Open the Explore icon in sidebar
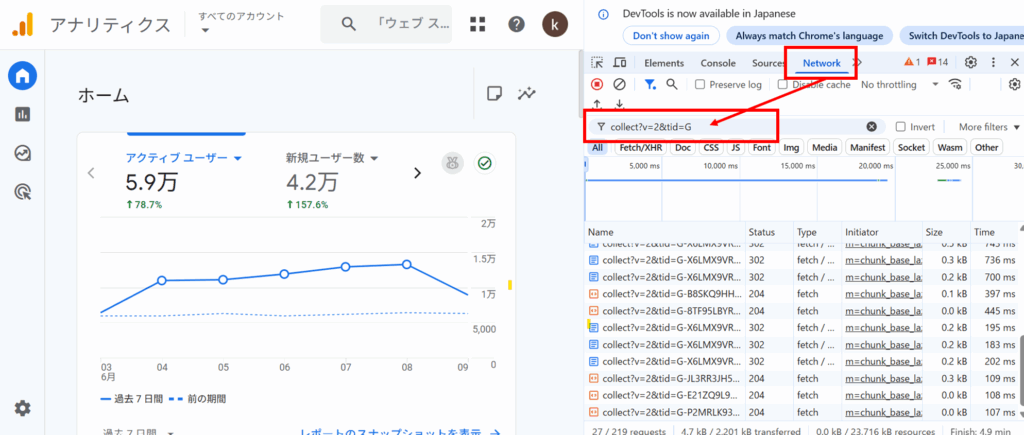The height and width of the screenshot is (435, 1024). (x=23, y=153)
